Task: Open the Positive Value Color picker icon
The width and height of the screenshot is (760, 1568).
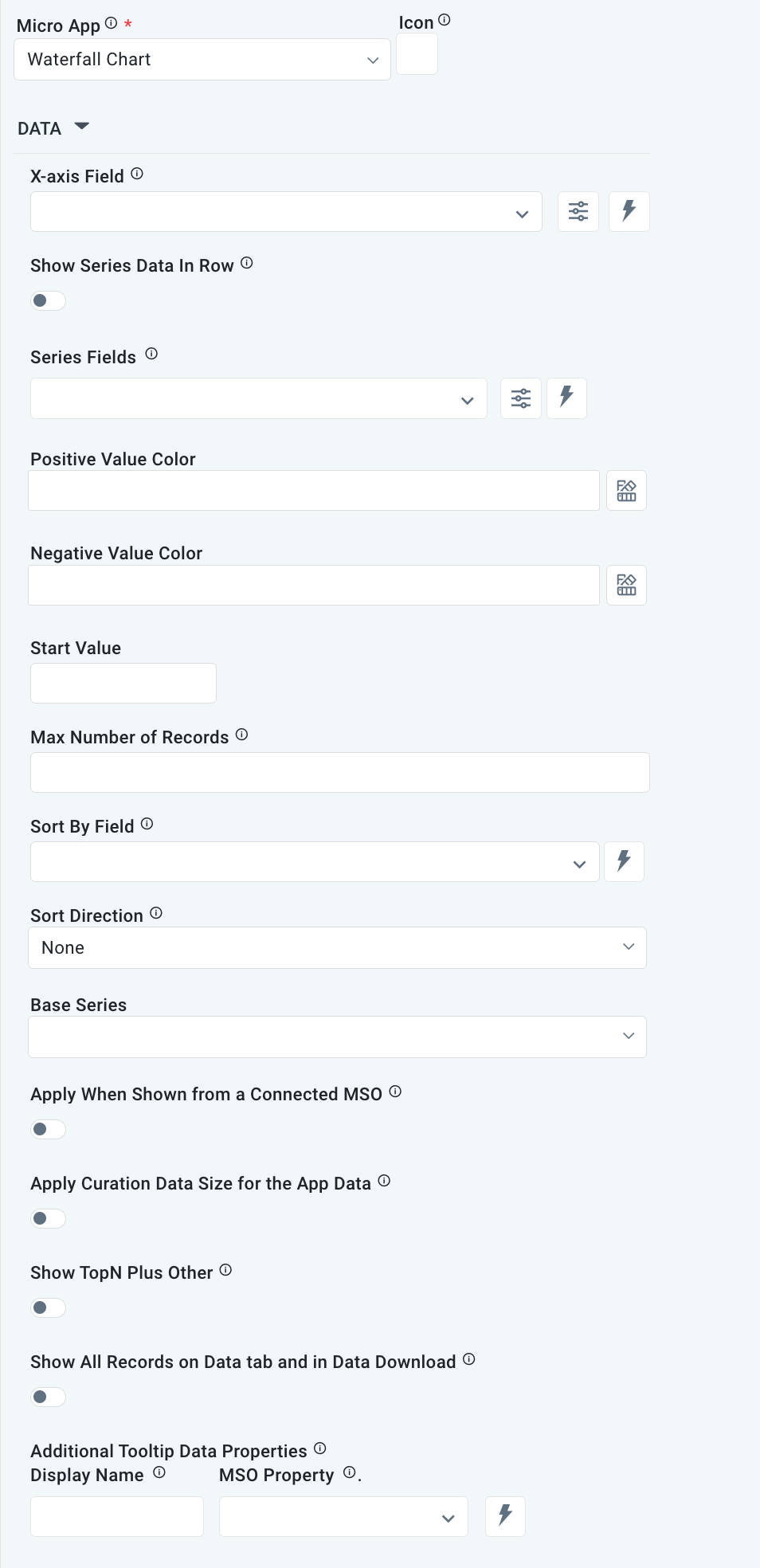Action: point(626,490)
